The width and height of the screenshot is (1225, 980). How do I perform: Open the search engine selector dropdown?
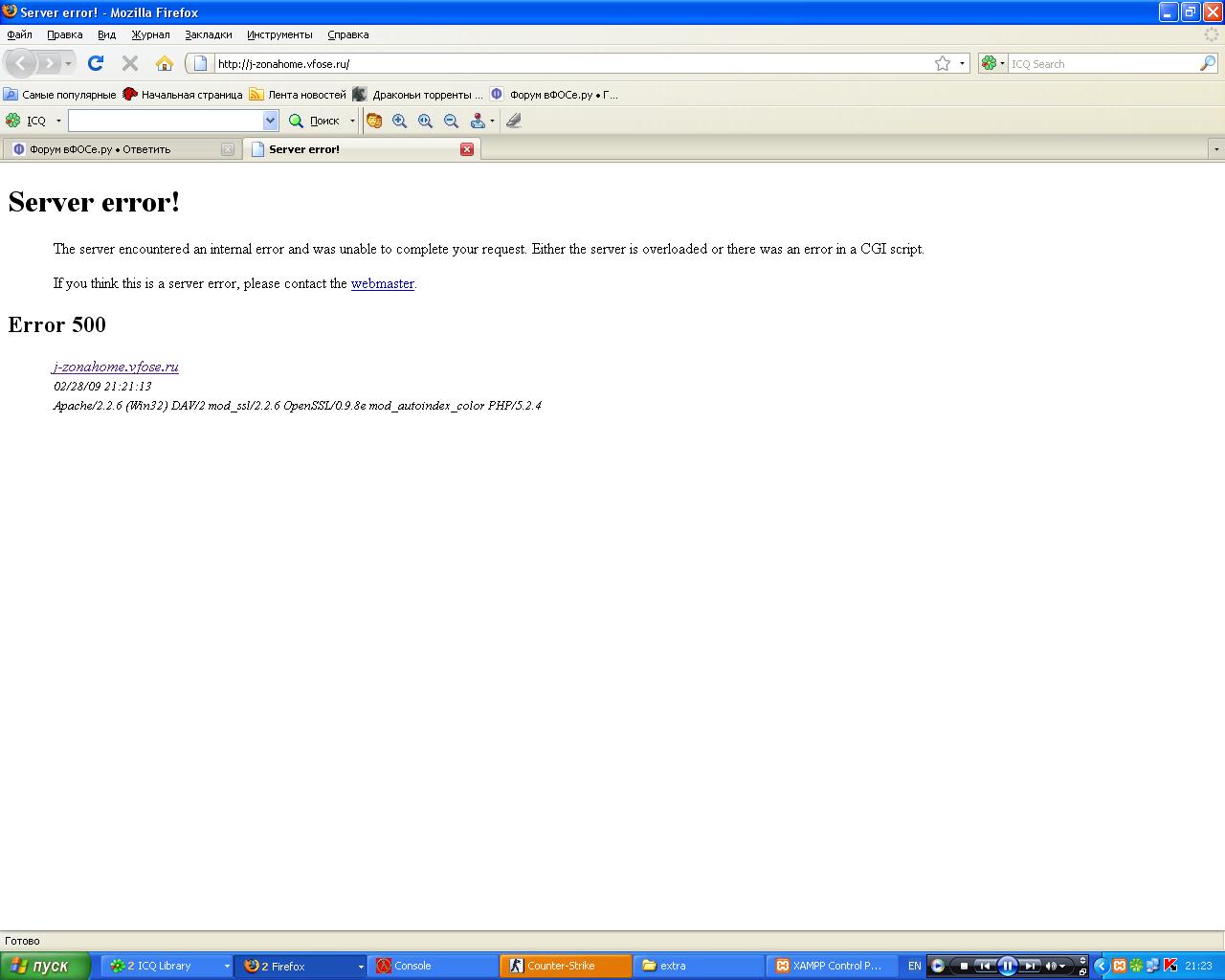pos(993,63)
